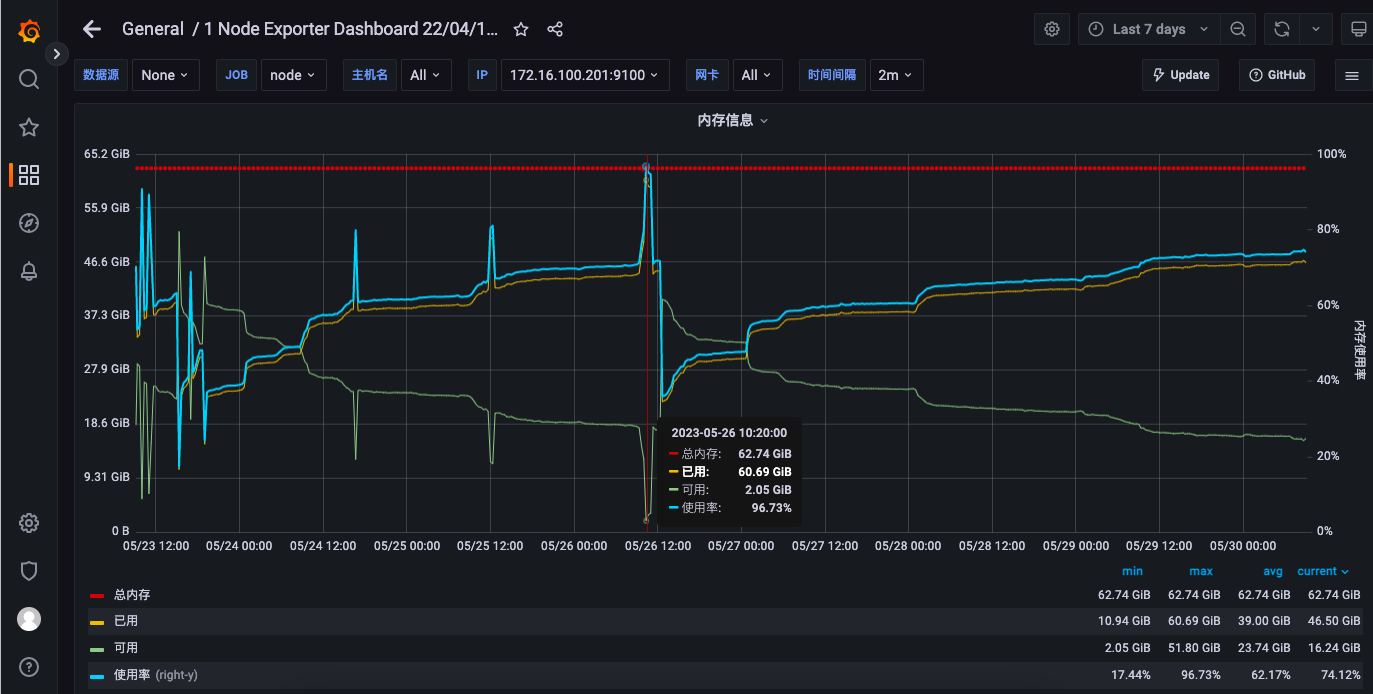Zoom out the time range
The image size is (1373, 694).
point(1237,28)
